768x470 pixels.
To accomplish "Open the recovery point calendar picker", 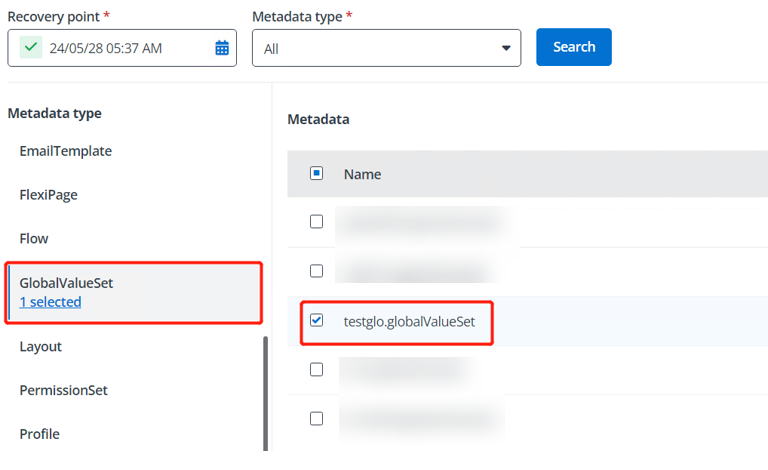I will (x=222, y=48).
